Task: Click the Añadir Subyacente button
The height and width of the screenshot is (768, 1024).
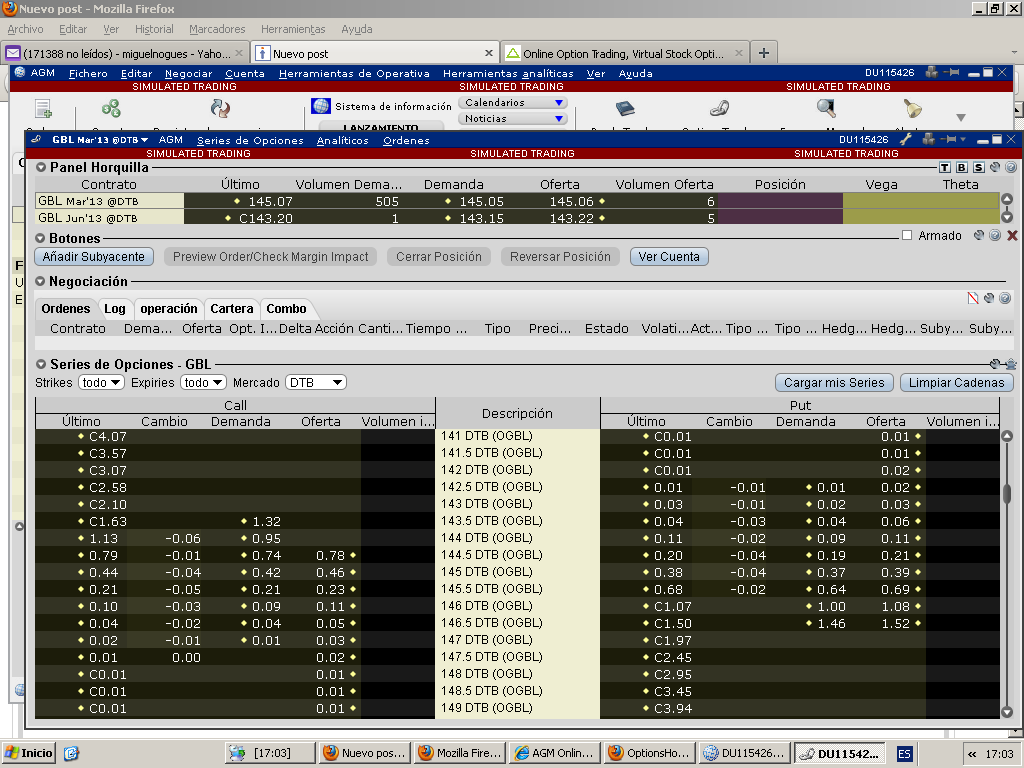Action: click(94, 257)
